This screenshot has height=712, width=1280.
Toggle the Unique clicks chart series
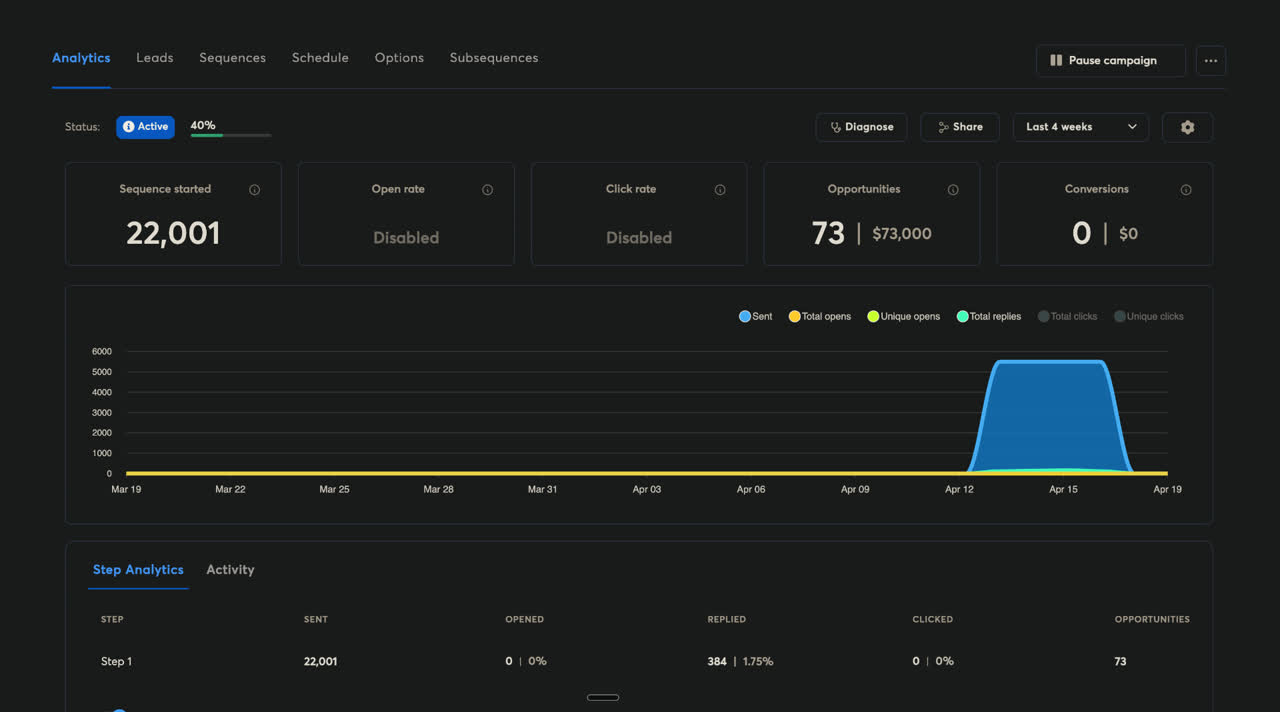(1148, 316)
